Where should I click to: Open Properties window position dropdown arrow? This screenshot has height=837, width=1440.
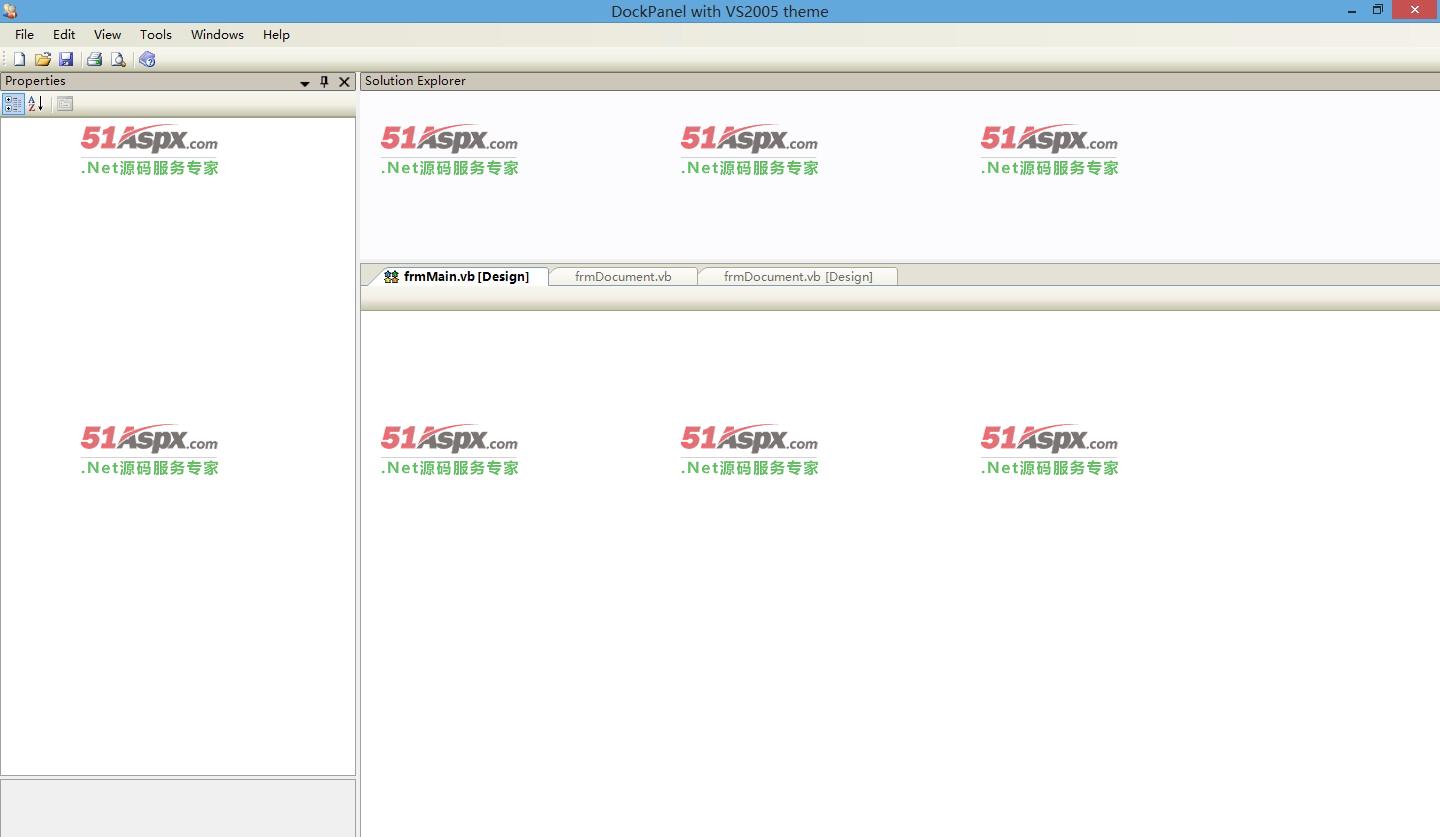point(305,82)
